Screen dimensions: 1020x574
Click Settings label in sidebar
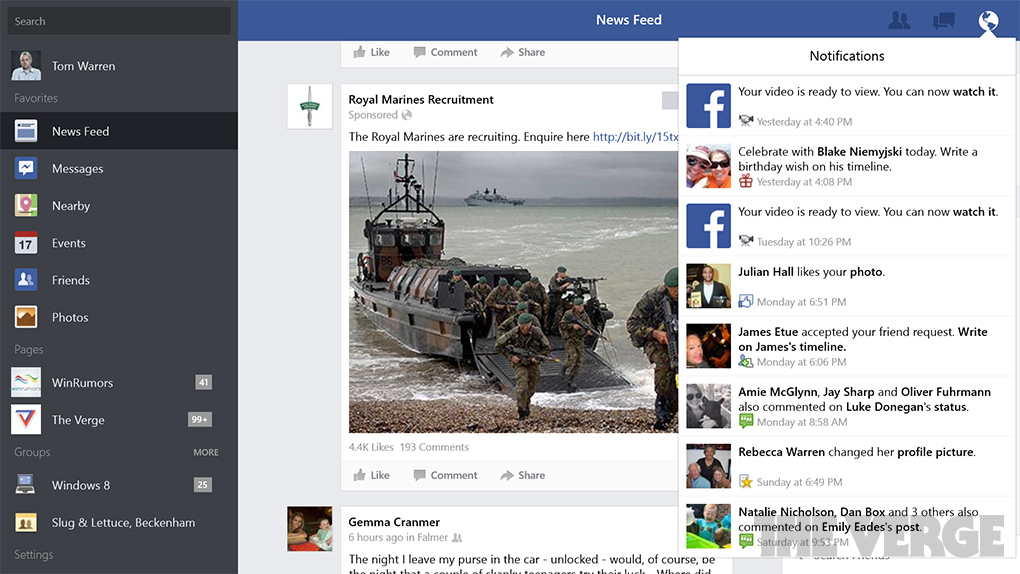pyautogui.click(x=34, y=554)
